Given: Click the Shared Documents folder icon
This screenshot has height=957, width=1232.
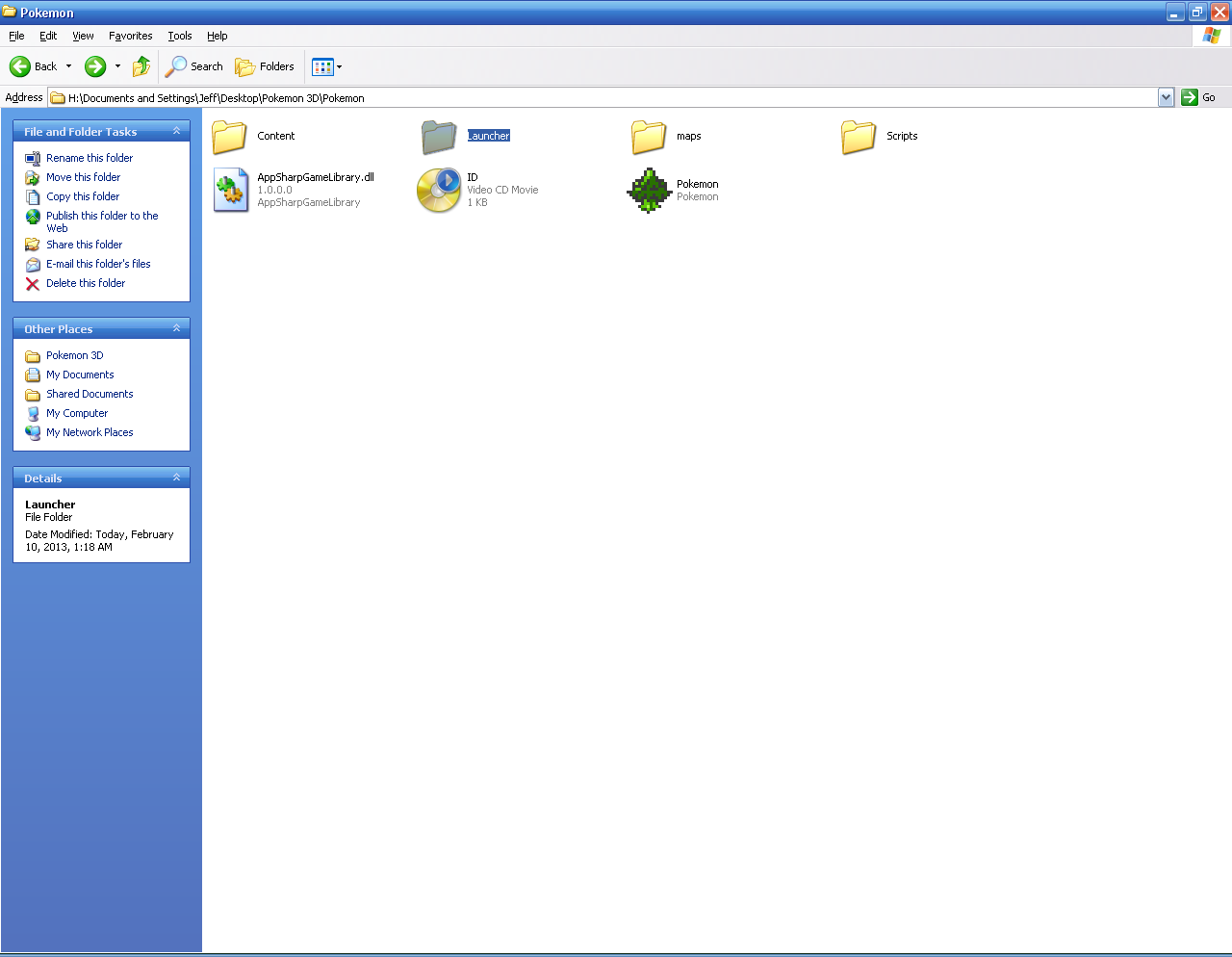Looking at the screenshot, I should pos(33,394).
